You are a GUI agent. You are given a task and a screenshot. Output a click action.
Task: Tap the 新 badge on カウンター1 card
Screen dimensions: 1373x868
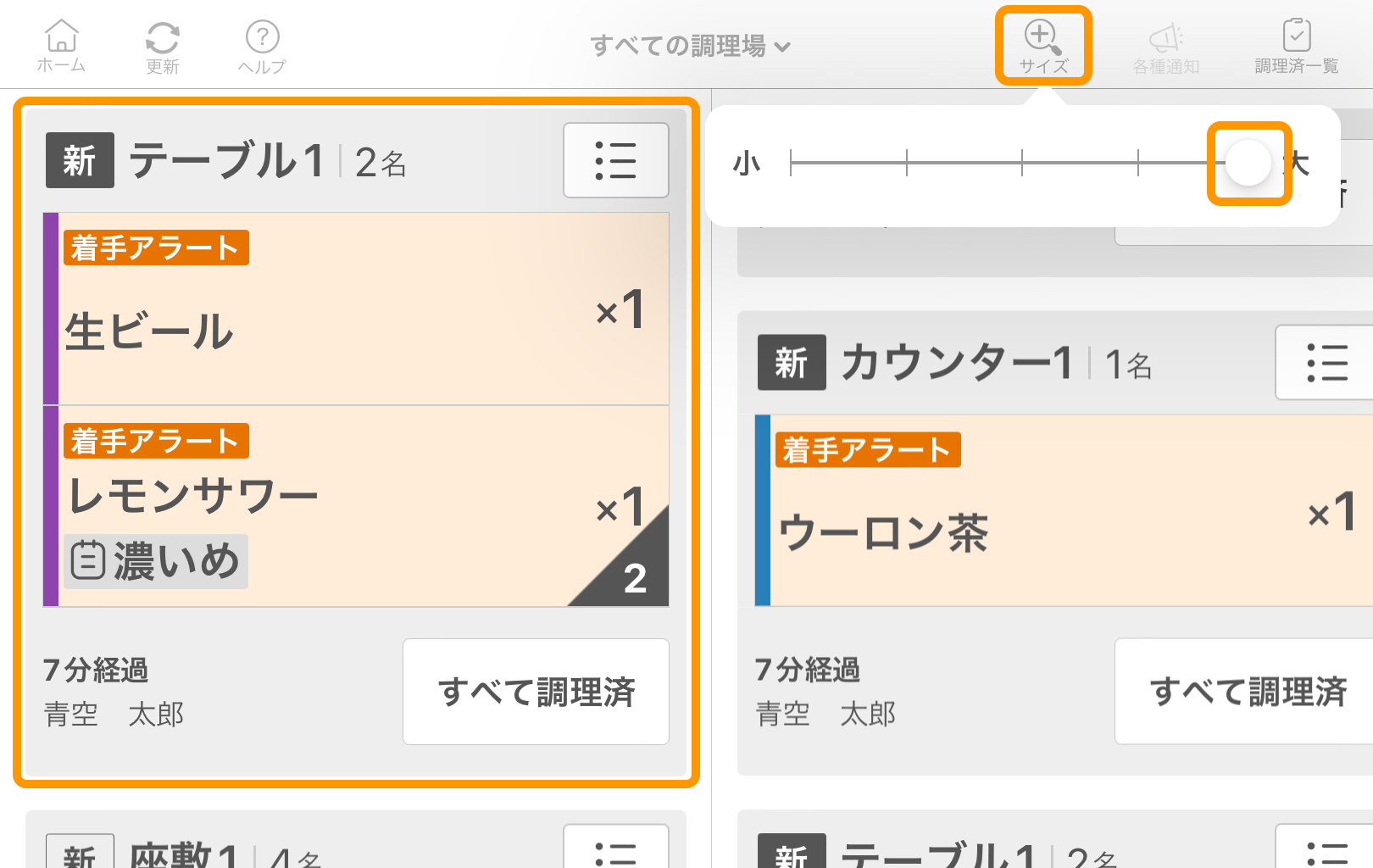click(x=792, y=363)
